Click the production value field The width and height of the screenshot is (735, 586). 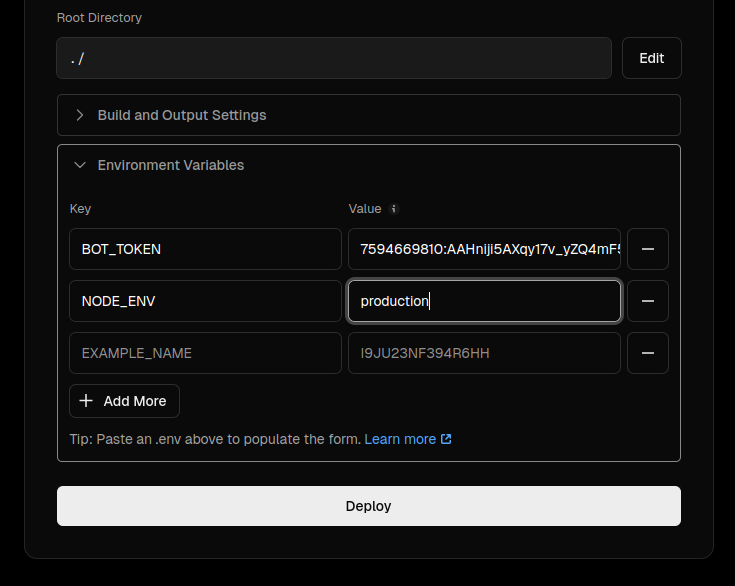484,301
